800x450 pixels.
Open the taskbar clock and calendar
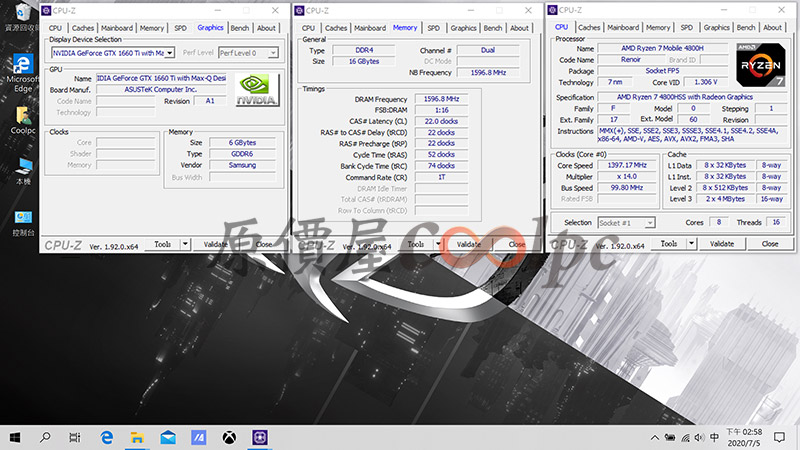pos(744,438)
